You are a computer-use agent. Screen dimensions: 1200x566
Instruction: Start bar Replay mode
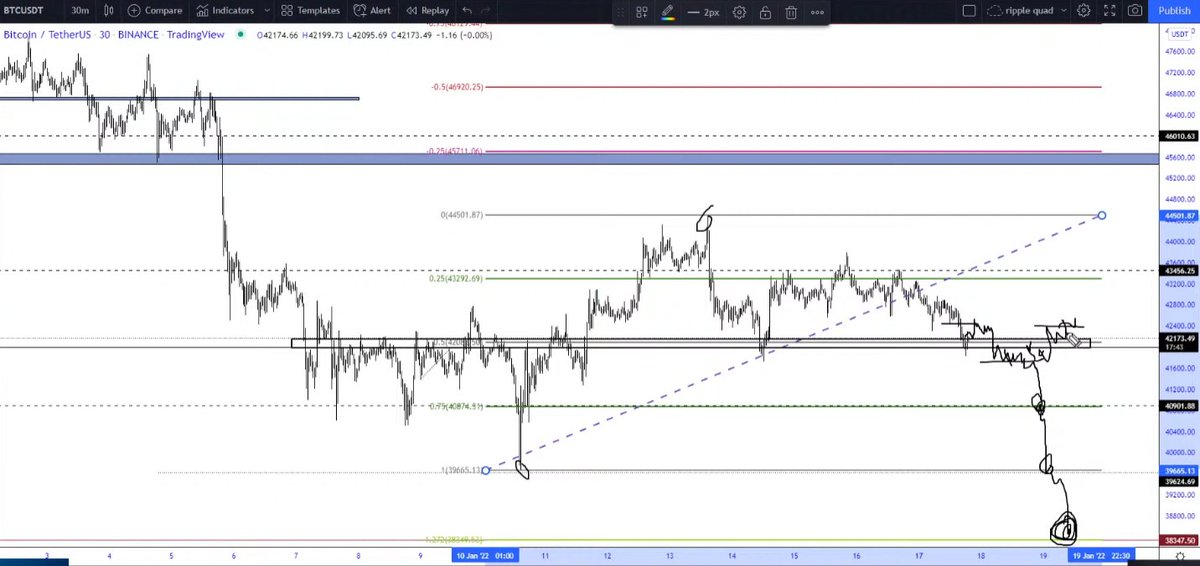coord(426,10)
